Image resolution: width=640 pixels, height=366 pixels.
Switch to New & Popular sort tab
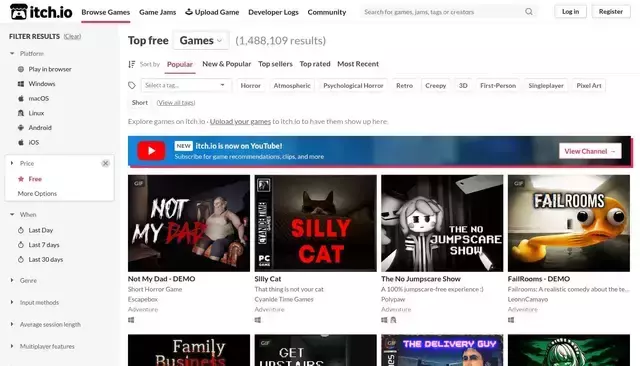coord(227,64)
